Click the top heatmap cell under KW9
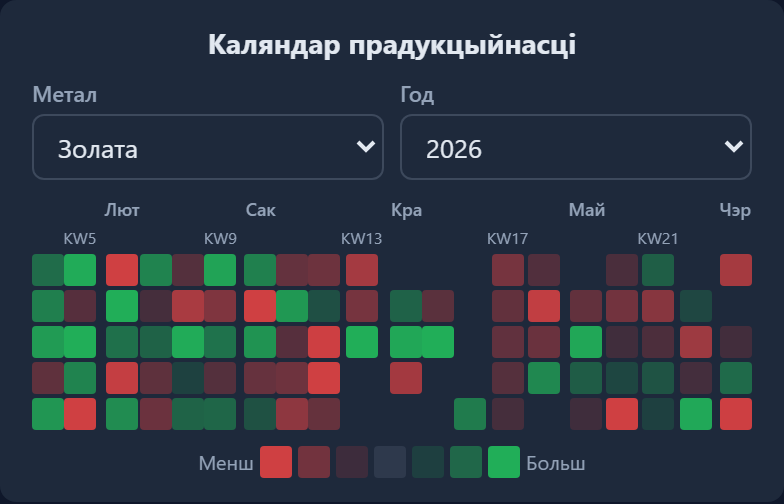Screen dimensions: 784x504 pos(220,270)
